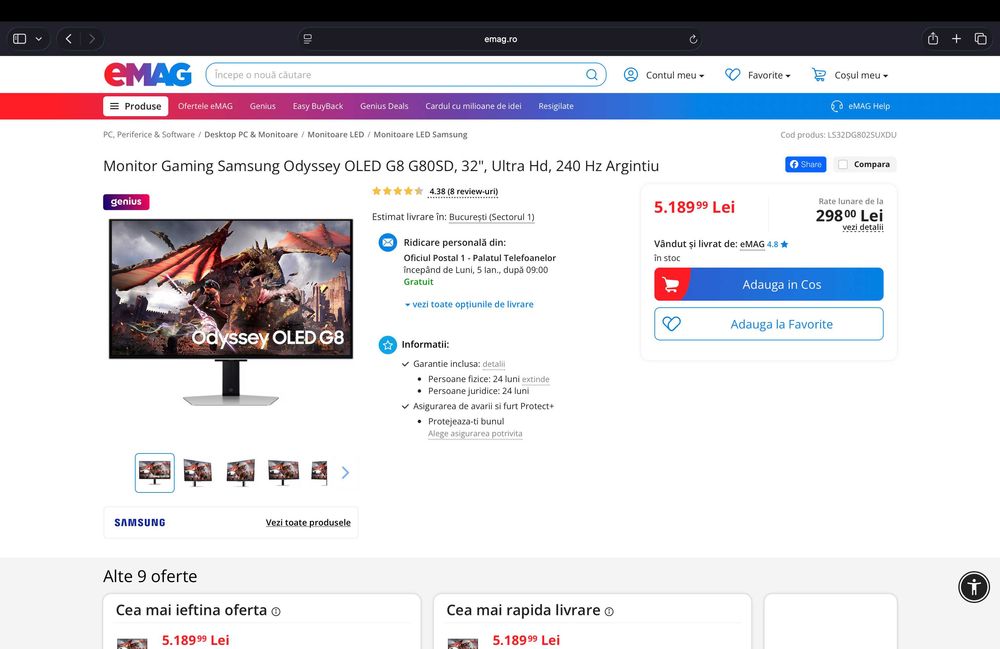This screenshot has width=1000, height=649.
Task: Open Easy BuyBack menu item
Action: point(318,106)
